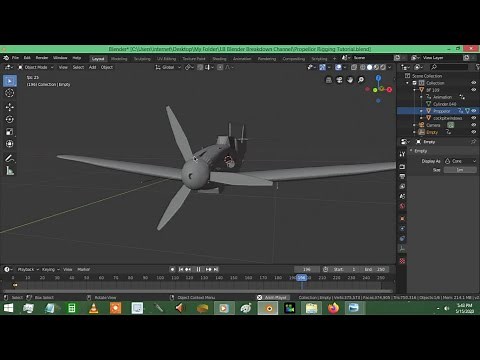Pin the properties editor context
The height and width of the screenshot is (360, 480).
pos(473,142)
